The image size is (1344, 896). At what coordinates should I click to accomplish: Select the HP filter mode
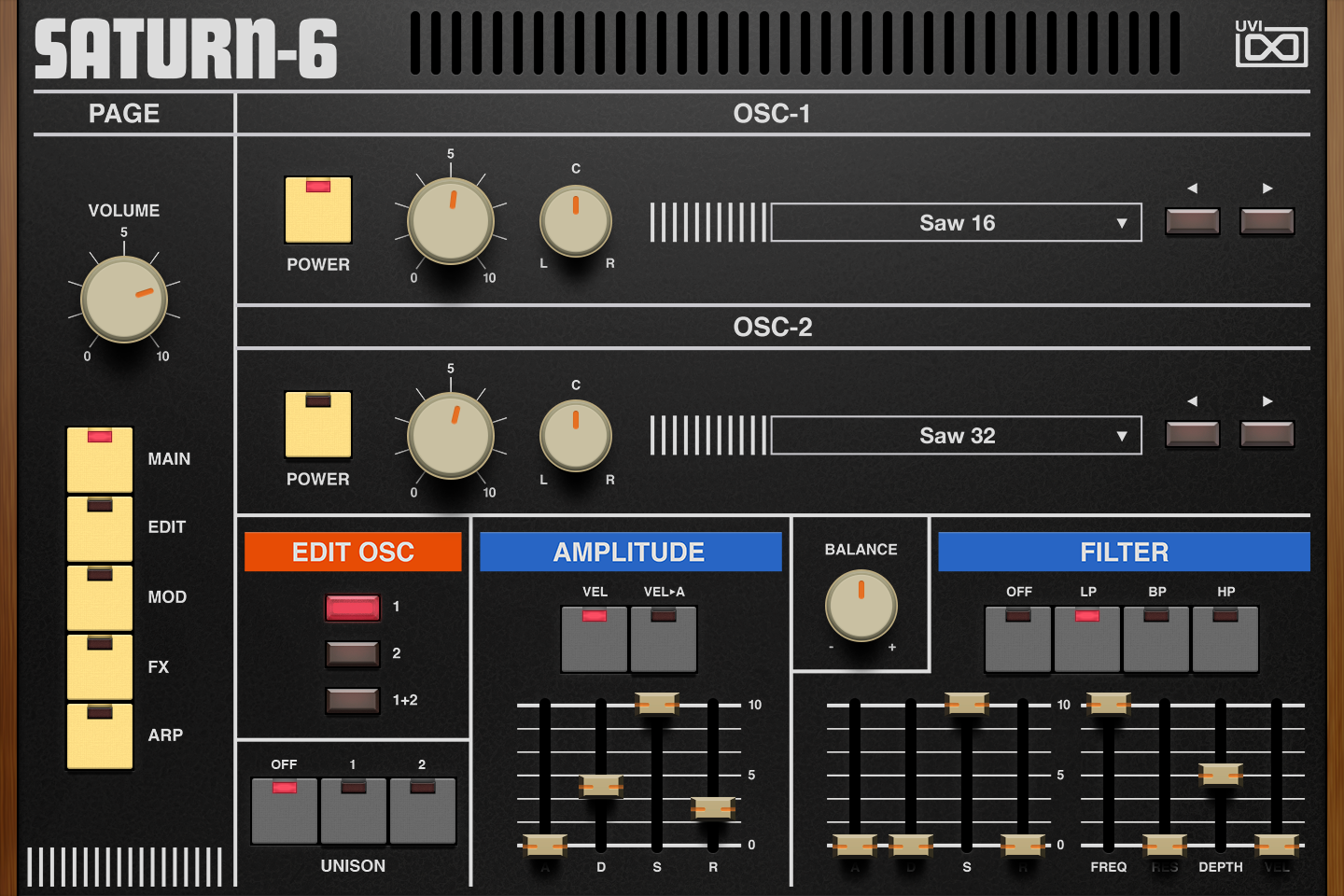[x=1225, y=639]
